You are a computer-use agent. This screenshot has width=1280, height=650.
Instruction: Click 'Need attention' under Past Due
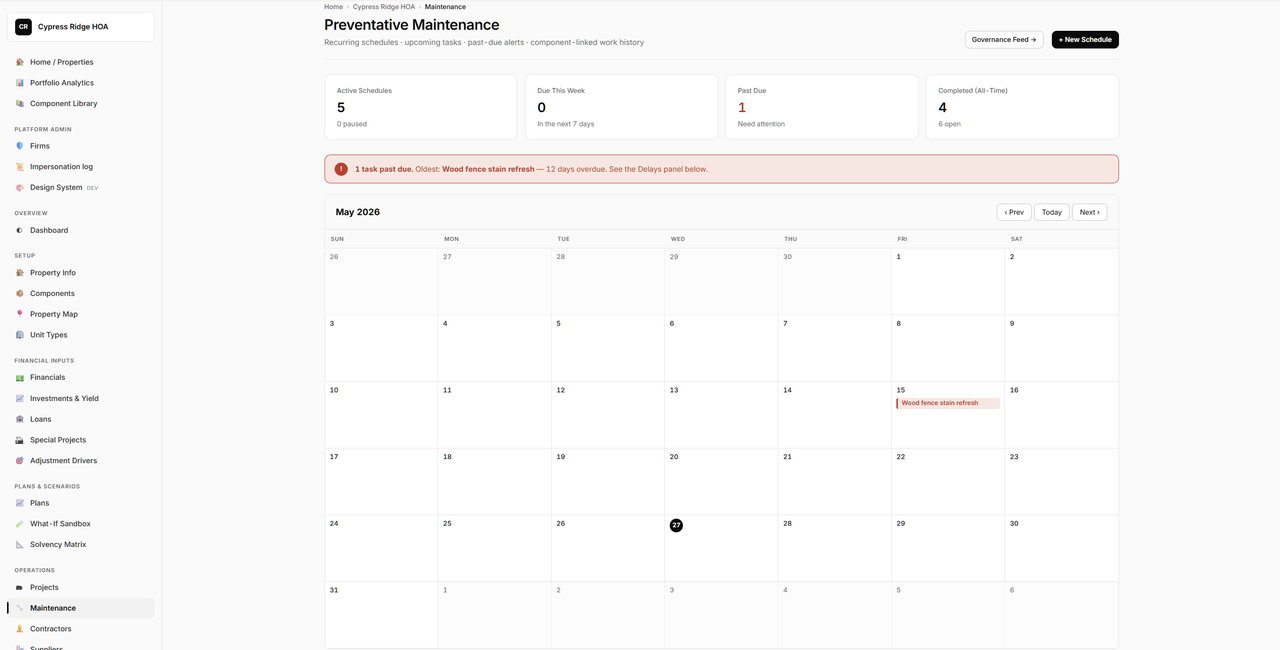pos(762,124)
